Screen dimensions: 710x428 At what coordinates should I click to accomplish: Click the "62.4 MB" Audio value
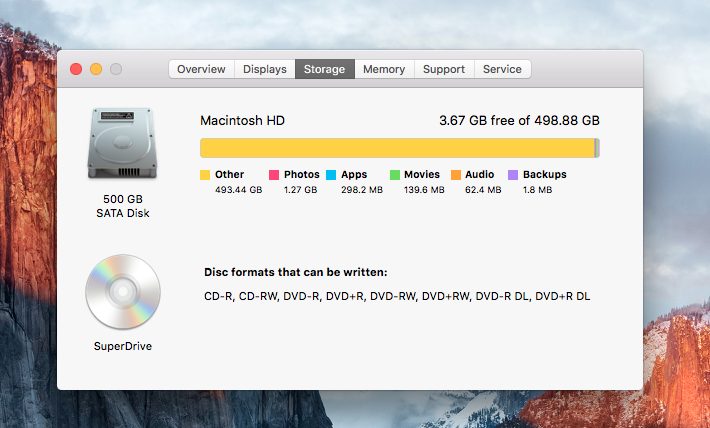(x=483, y=190)
